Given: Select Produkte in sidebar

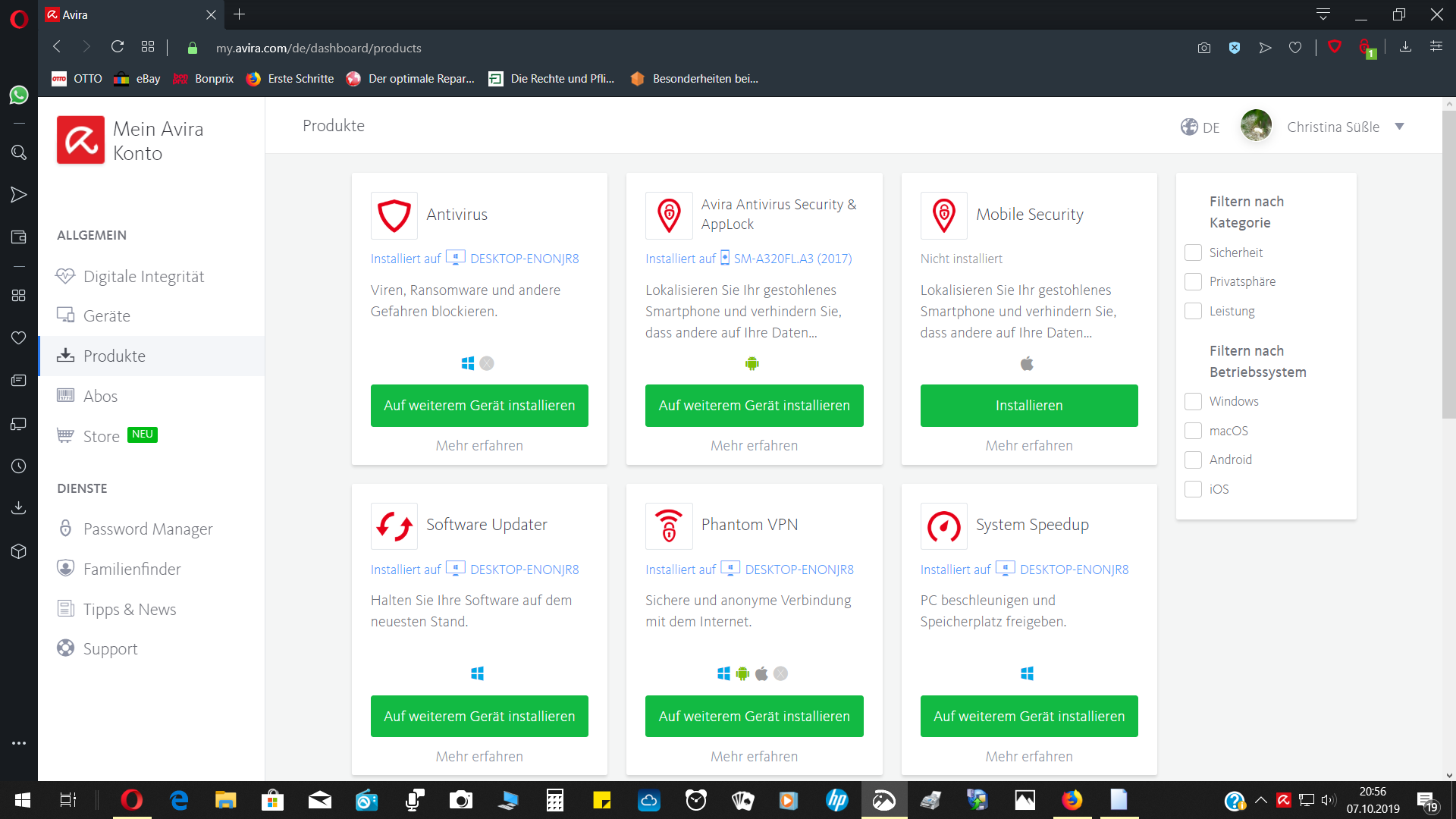Looking at the screenshot, I should point(152,356).
